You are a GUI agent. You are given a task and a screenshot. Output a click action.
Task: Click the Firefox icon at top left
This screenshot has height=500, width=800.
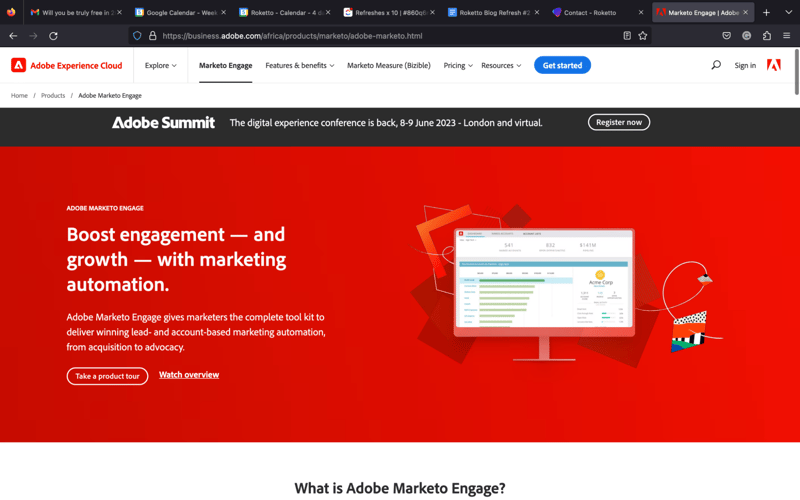pyautogui.click(x=11, y=12)
